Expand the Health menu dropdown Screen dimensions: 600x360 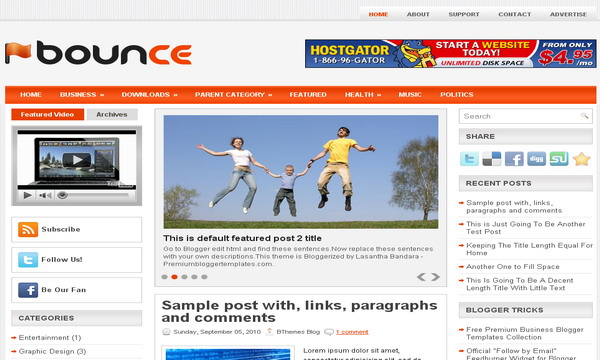pos(363,94)
